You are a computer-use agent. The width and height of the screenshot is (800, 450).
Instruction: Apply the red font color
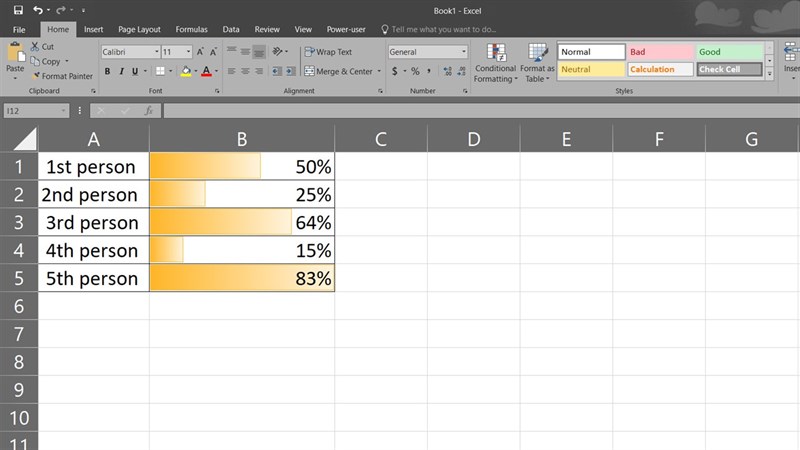(x=206, y=71)
